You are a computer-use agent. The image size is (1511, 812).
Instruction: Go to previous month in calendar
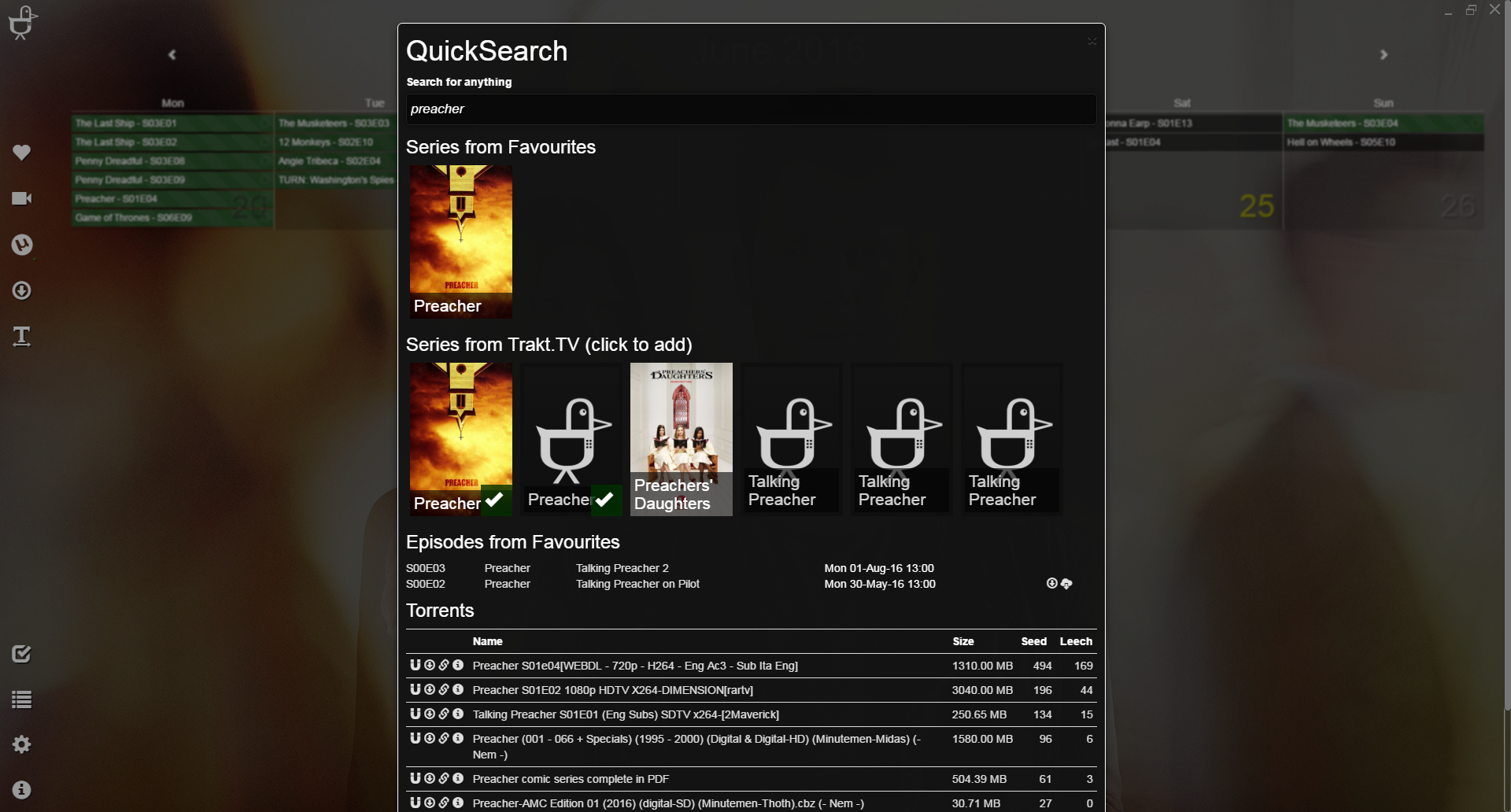pos(172,54)
